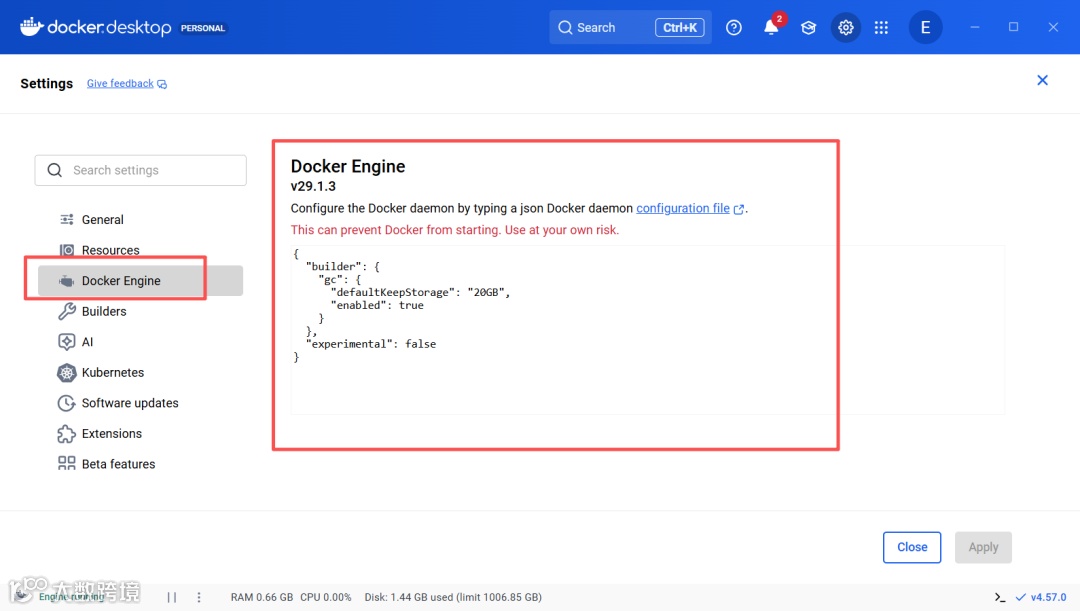
Task: Click the v4.57.0 version indicator
Action: click(x=1041, y=597)
